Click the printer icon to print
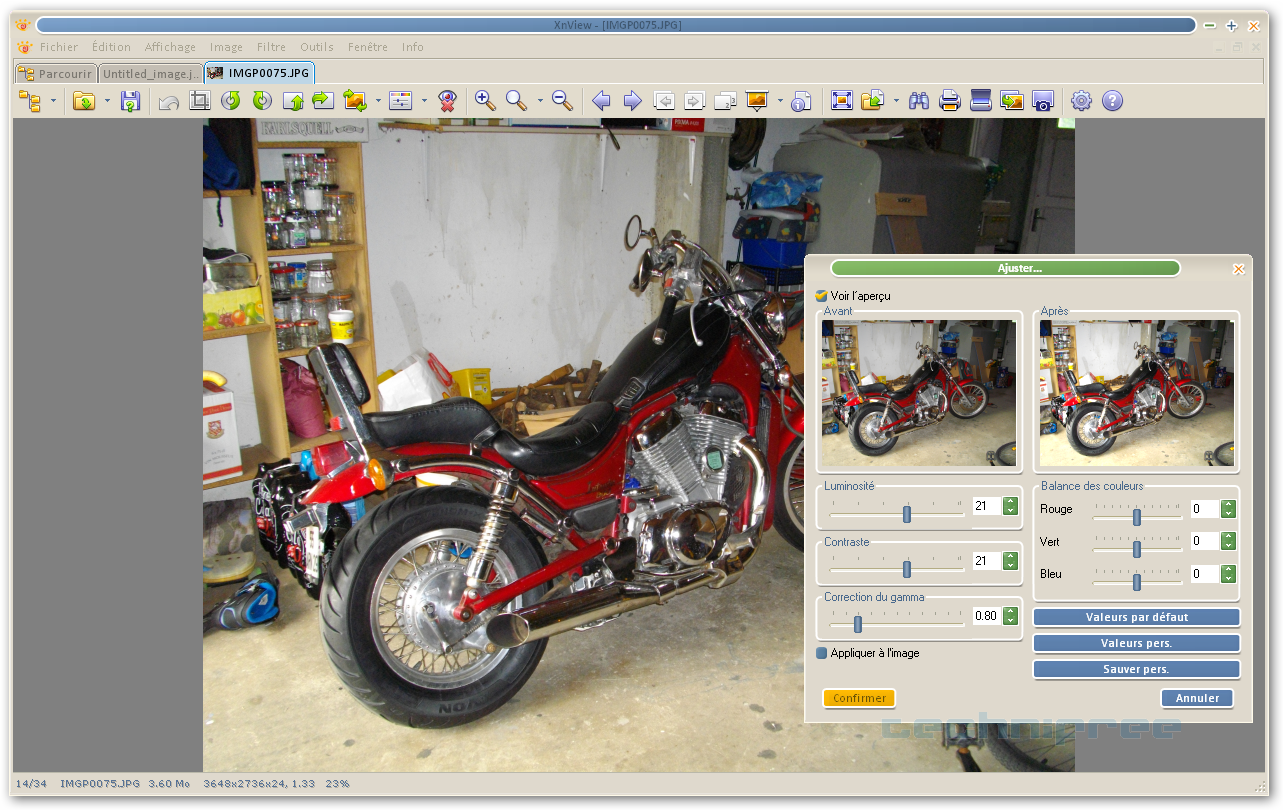This screenshot has width=1283, height=810. (950, 100)
